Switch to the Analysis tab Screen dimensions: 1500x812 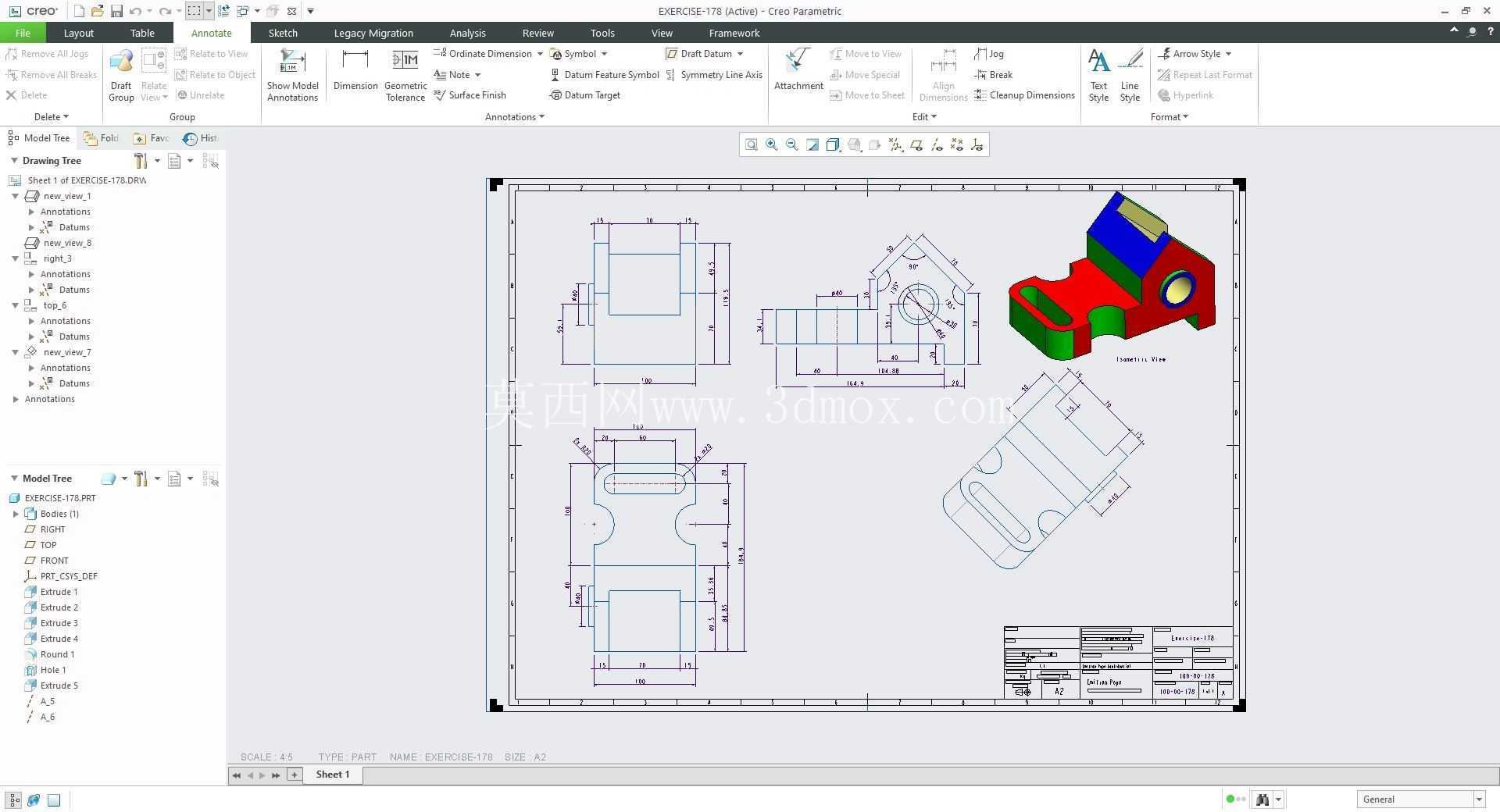point(467,33)
